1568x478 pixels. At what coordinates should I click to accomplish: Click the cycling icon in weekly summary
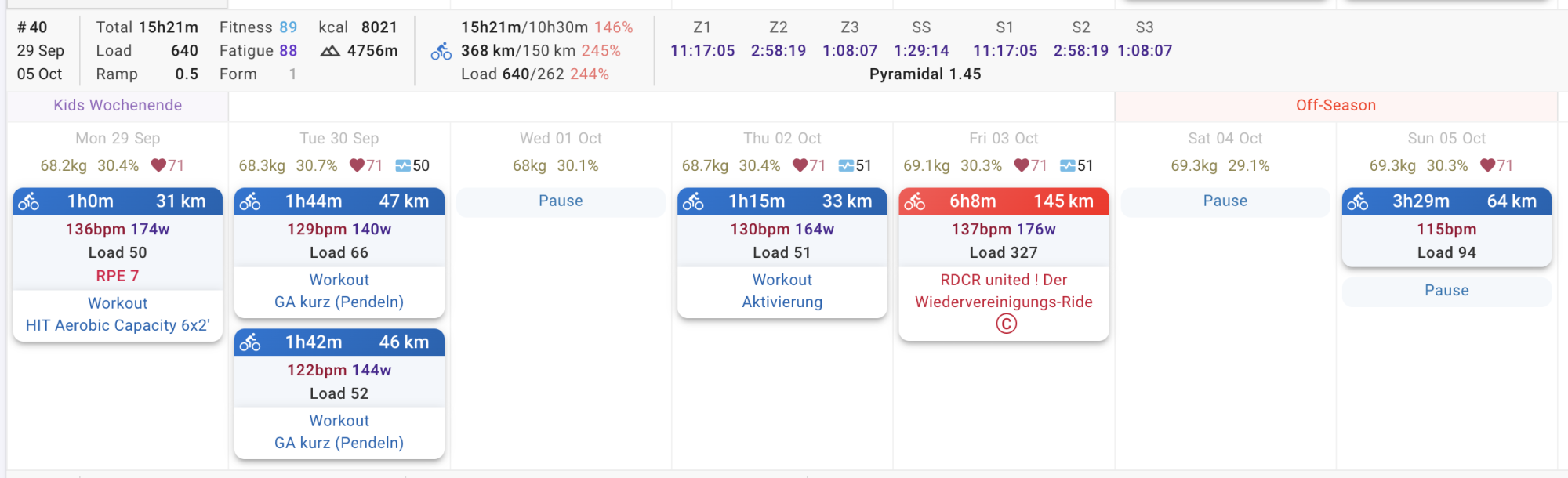click(441, 51)
